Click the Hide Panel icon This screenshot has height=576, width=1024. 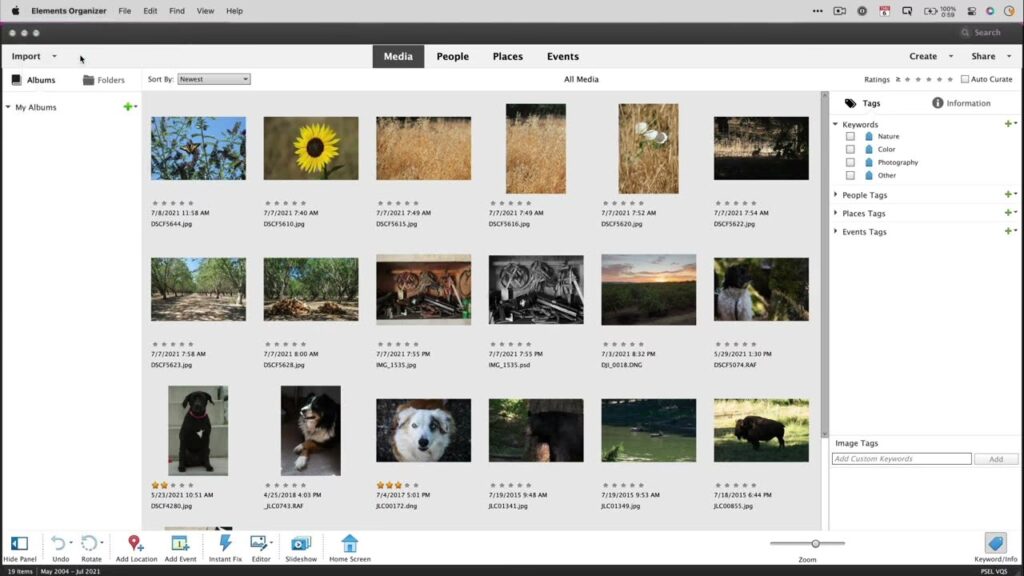coord(19,543)
